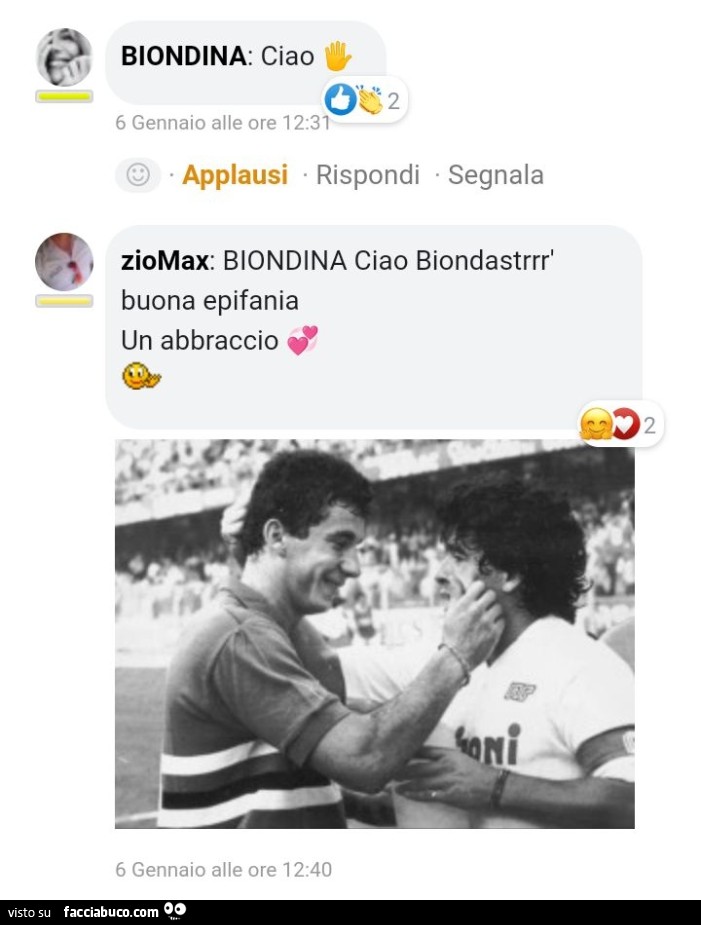Click BIONDINA's profile avatar

tap(64, 57)
